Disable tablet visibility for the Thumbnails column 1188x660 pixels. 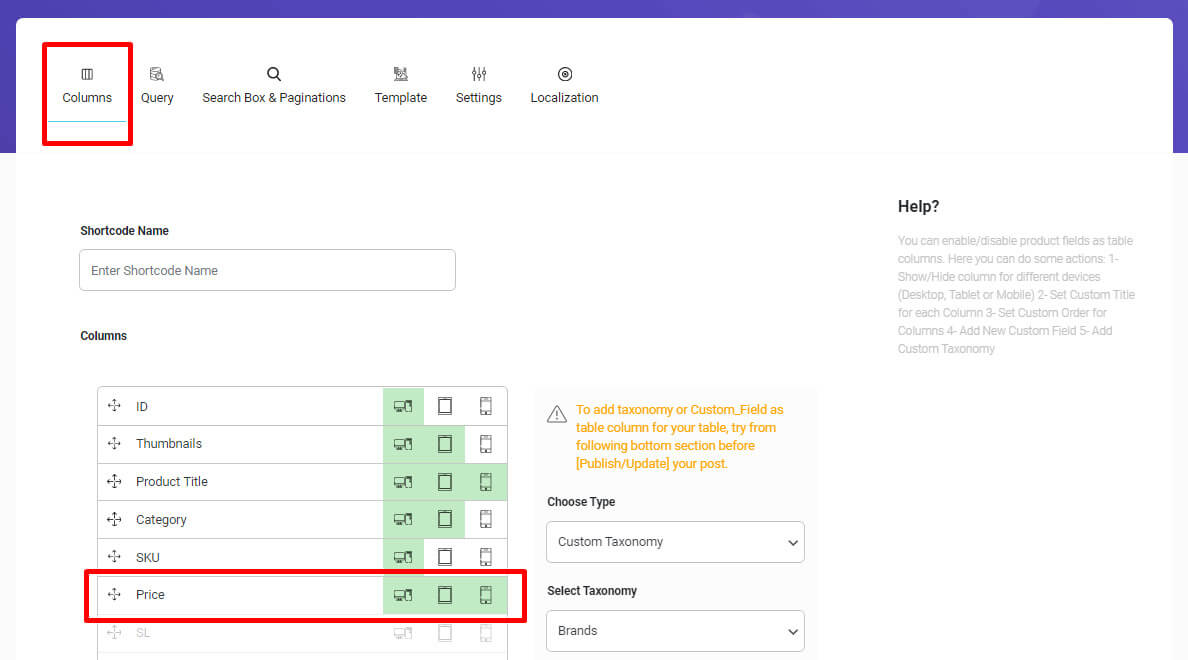444,443
